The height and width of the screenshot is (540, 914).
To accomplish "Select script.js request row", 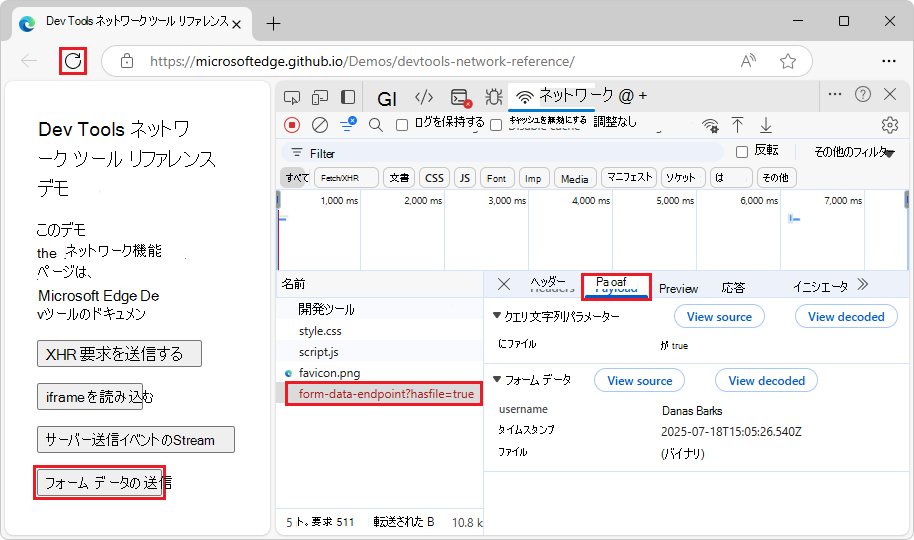I will 379,352.
